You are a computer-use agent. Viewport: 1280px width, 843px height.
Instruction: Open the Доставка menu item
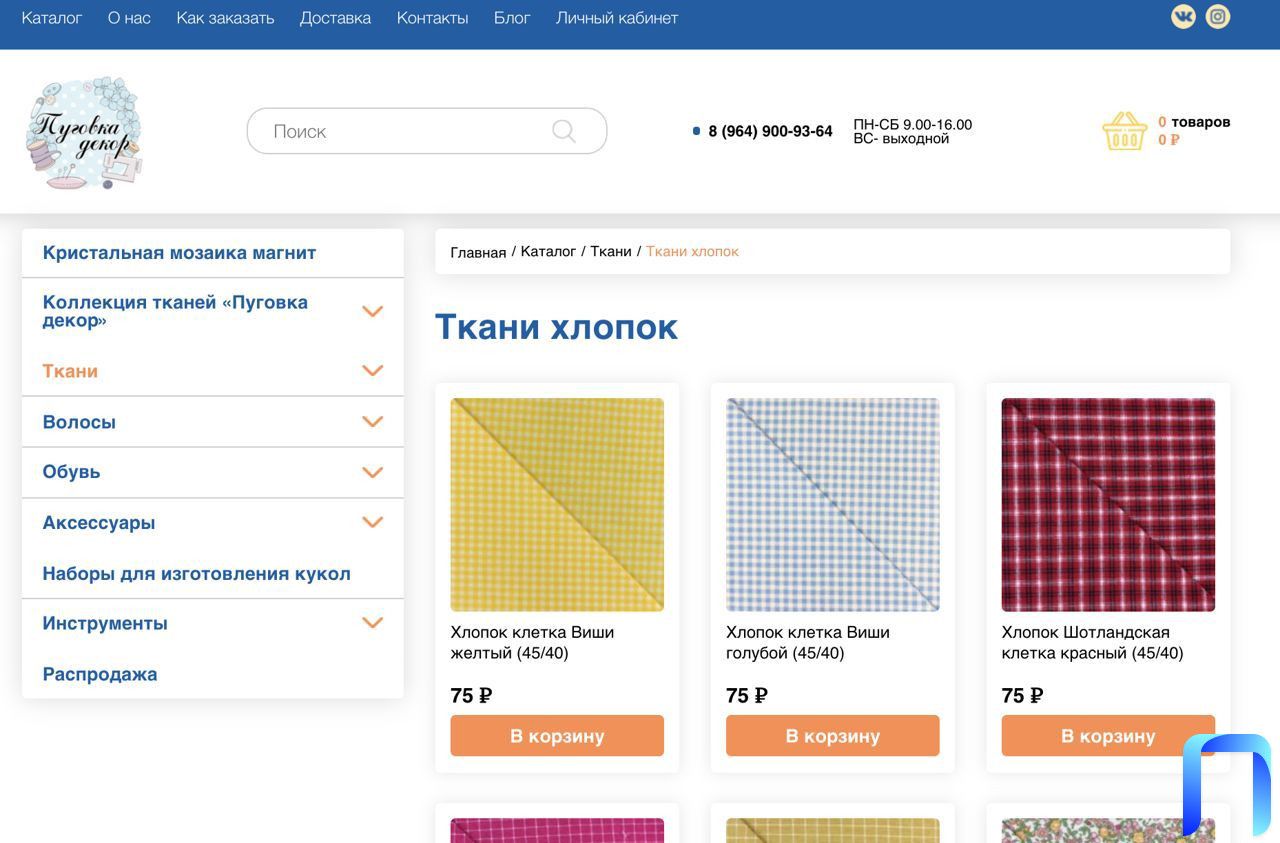[x=335, y=18]
